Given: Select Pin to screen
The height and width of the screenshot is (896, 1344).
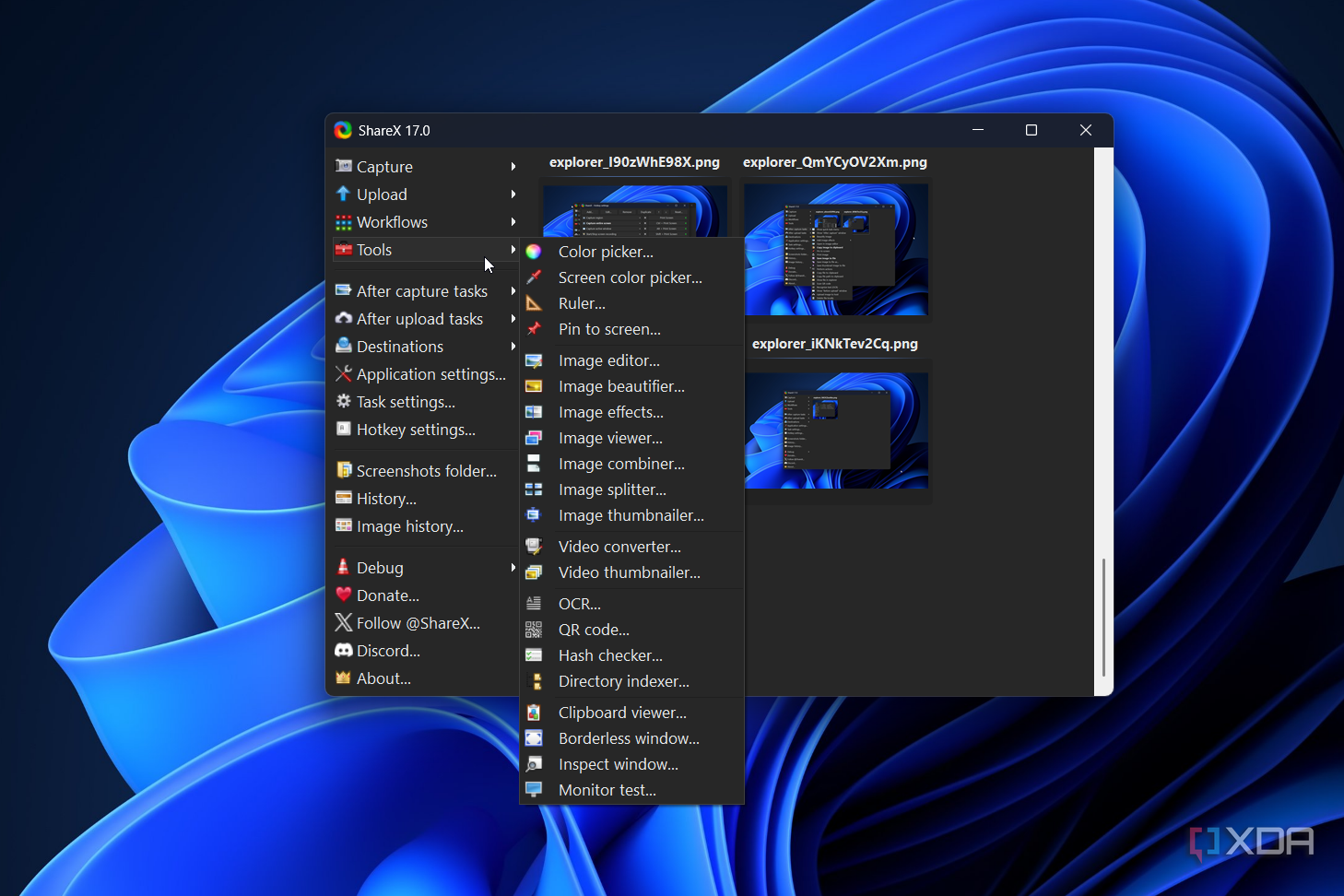Looking at the screenshot, I should pos(609,329).
